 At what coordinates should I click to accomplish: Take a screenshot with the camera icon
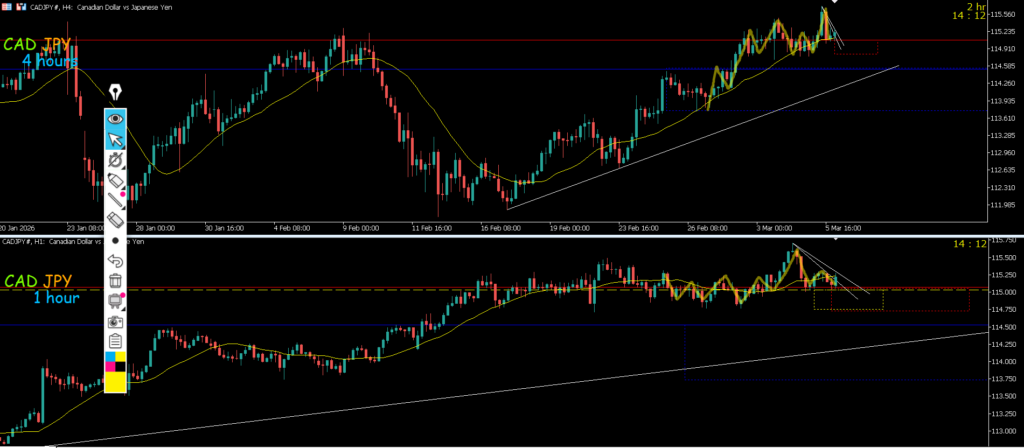[116, 322]
